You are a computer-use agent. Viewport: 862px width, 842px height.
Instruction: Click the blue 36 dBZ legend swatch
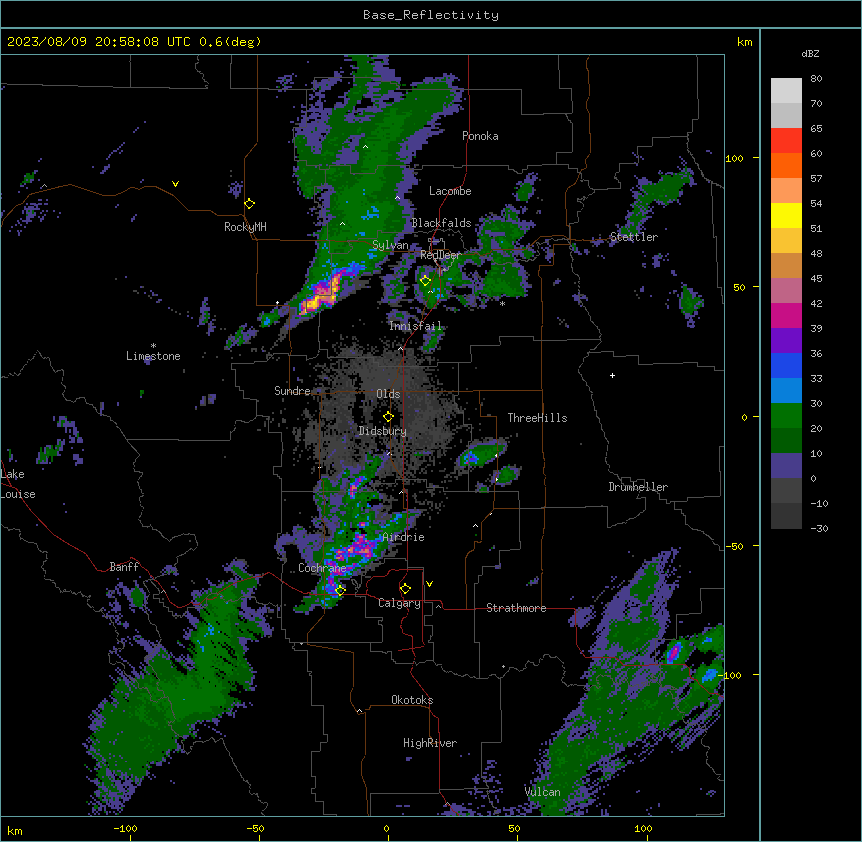point(786,366)
